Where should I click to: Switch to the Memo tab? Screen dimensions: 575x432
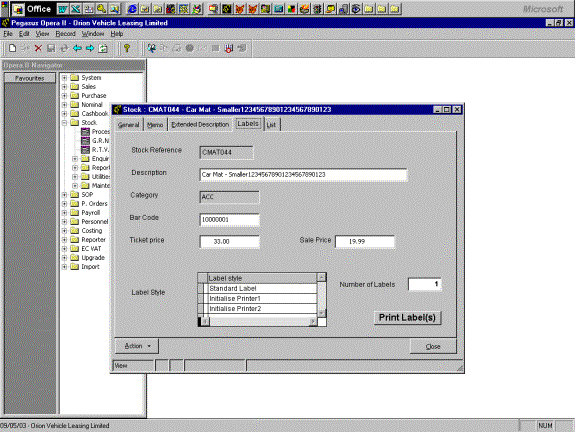155,125
